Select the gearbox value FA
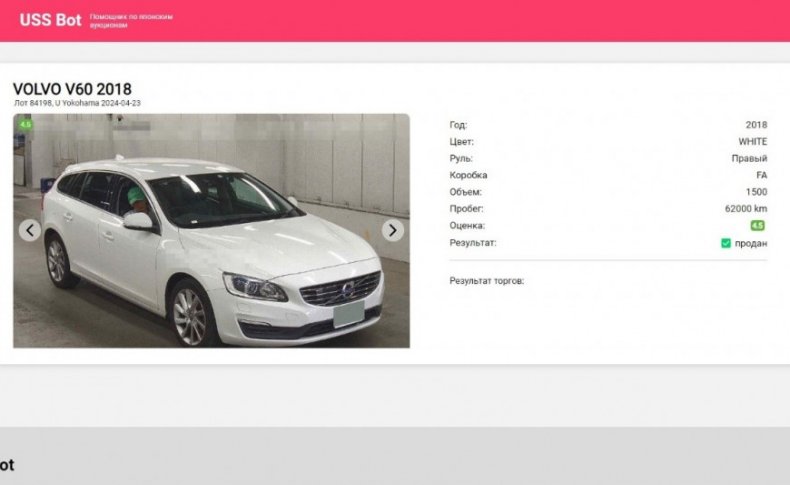Image resolution: width=790 pixels, height=485 pixels. click(761, 175)
